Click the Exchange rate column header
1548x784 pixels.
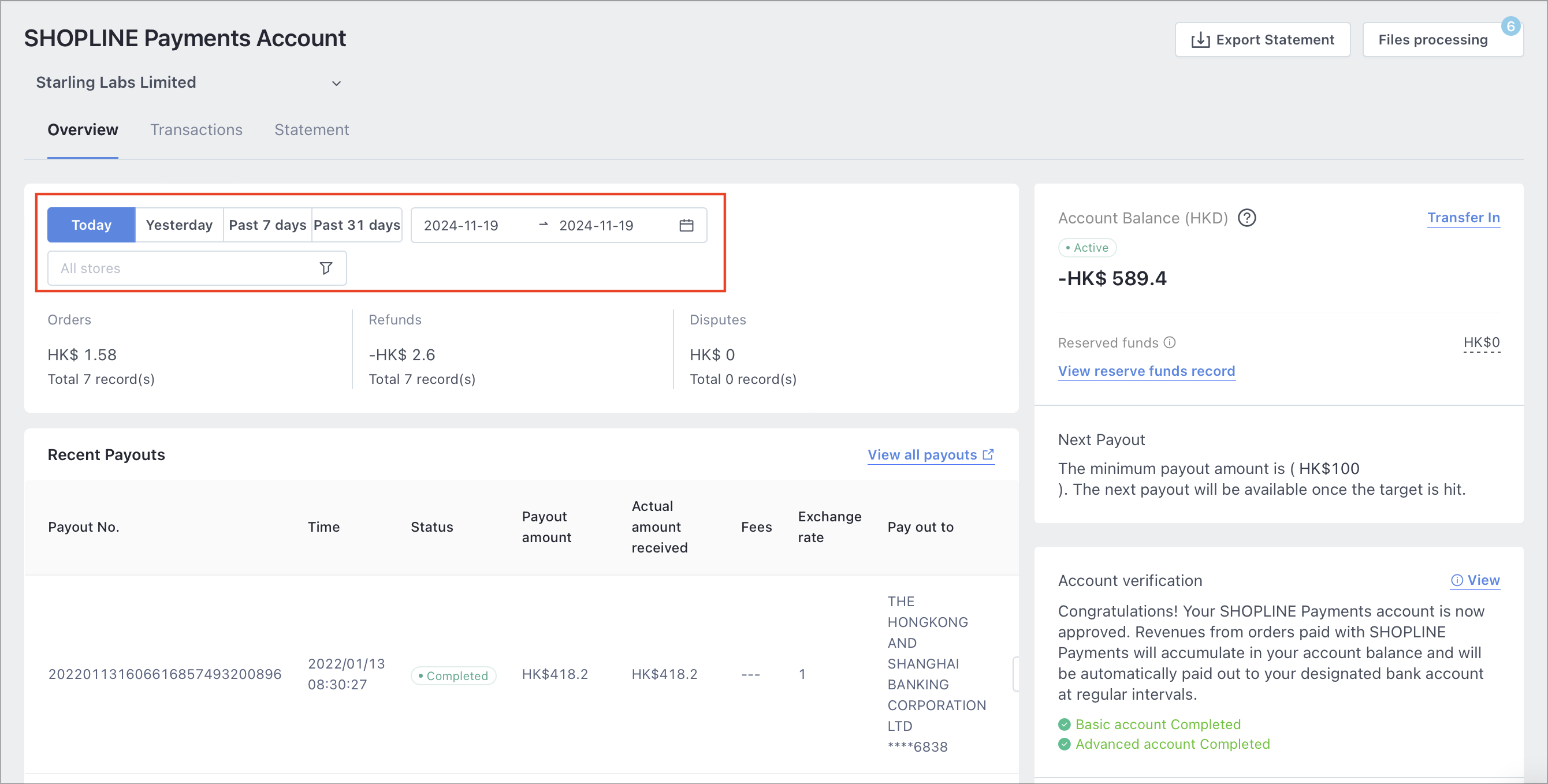point(829,527)
